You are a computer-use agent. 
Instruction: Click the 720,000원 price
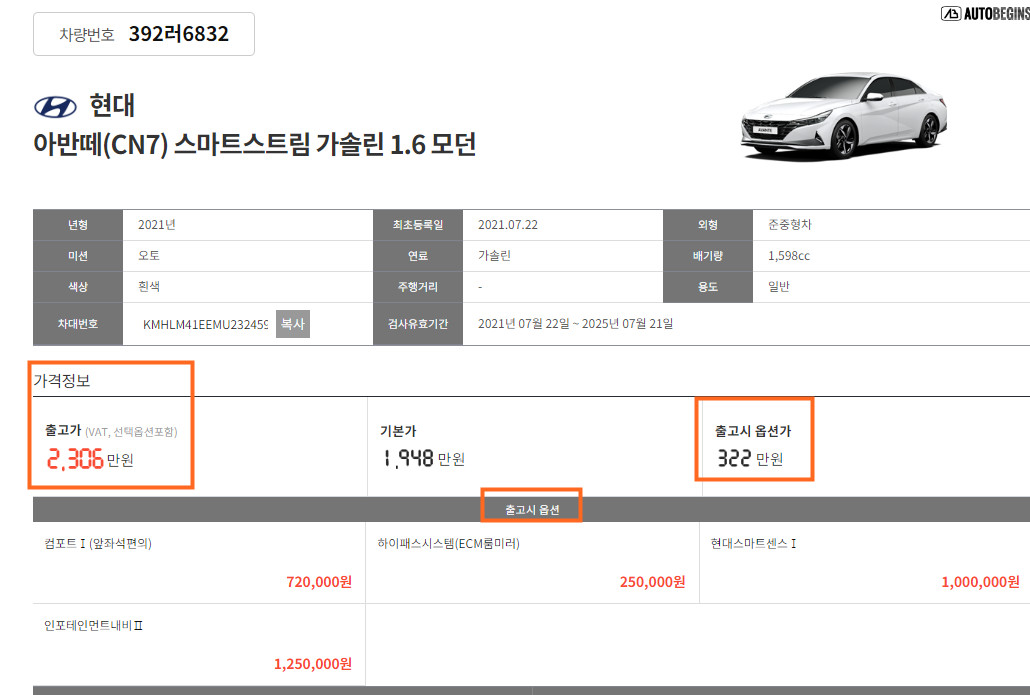tap(319, 582)
